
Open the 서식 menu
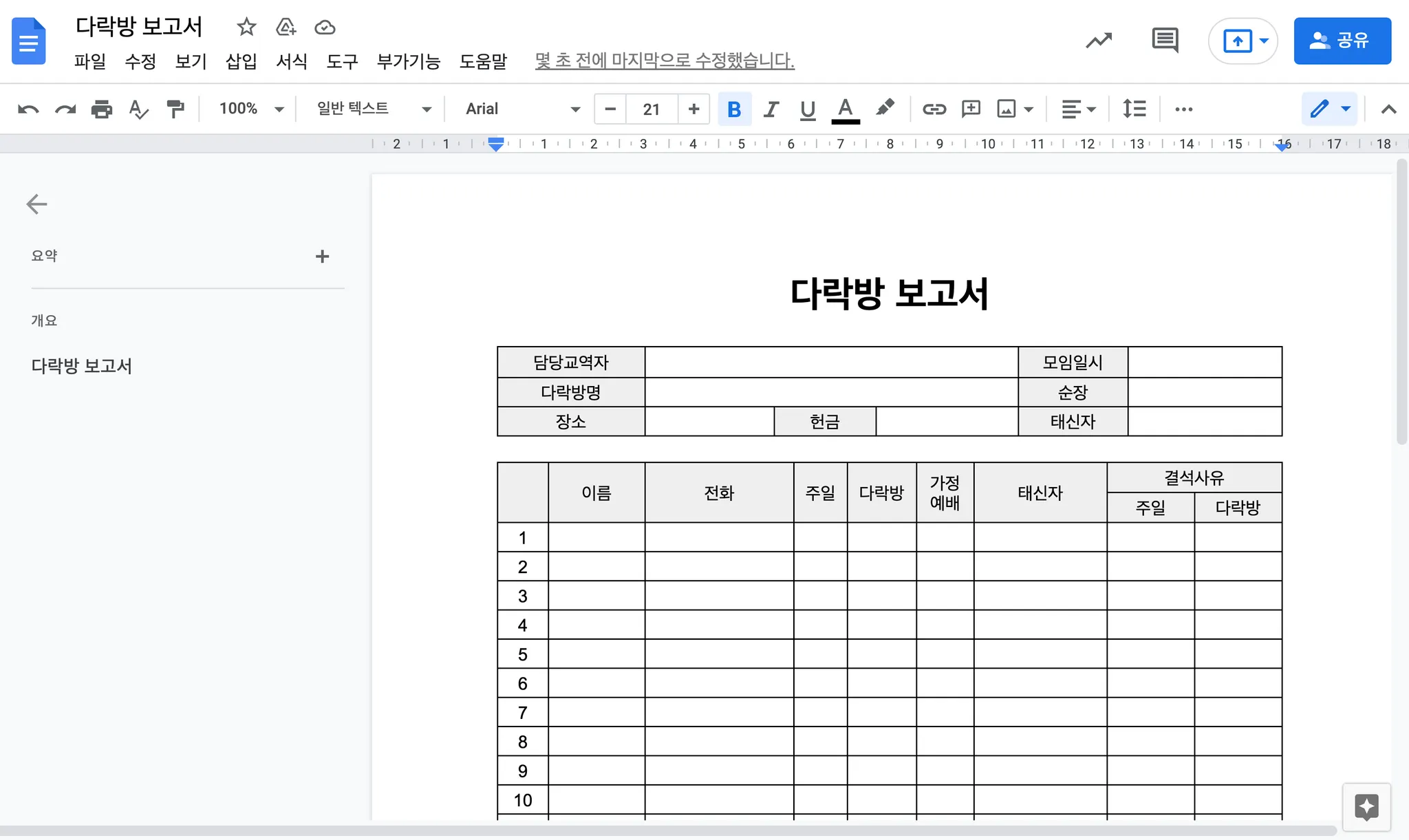tap(291, 61)
